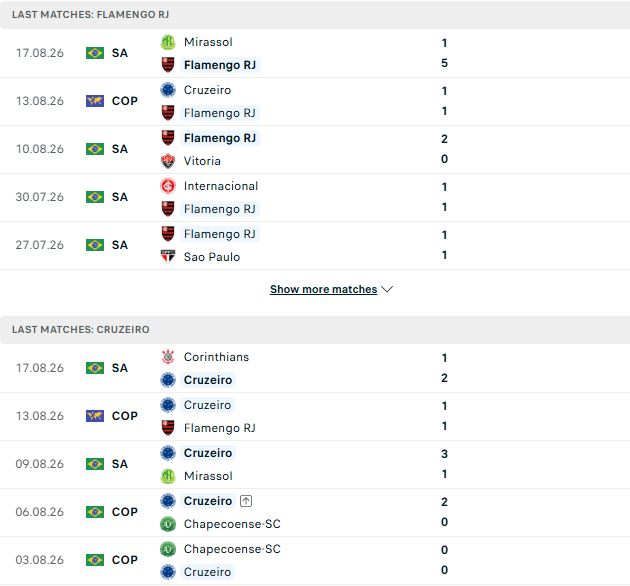Click Flamengo crest in 10.08.26 Vitoria match
This screenshot has height=586, width=630.
click(x=168, y=138)
